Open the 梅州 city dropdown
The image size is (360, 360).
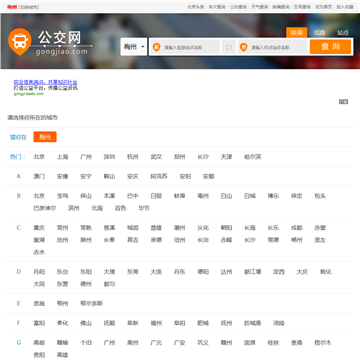(134, 47)
